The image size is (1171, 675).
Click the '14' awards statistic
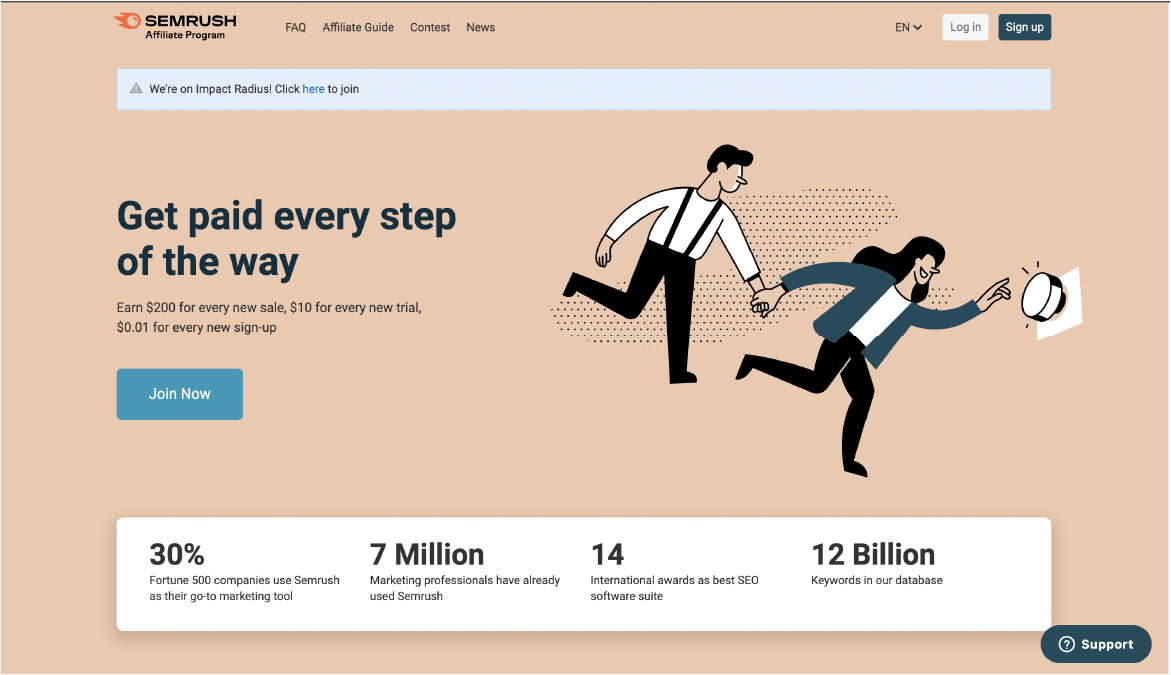[x=607, y=555]
